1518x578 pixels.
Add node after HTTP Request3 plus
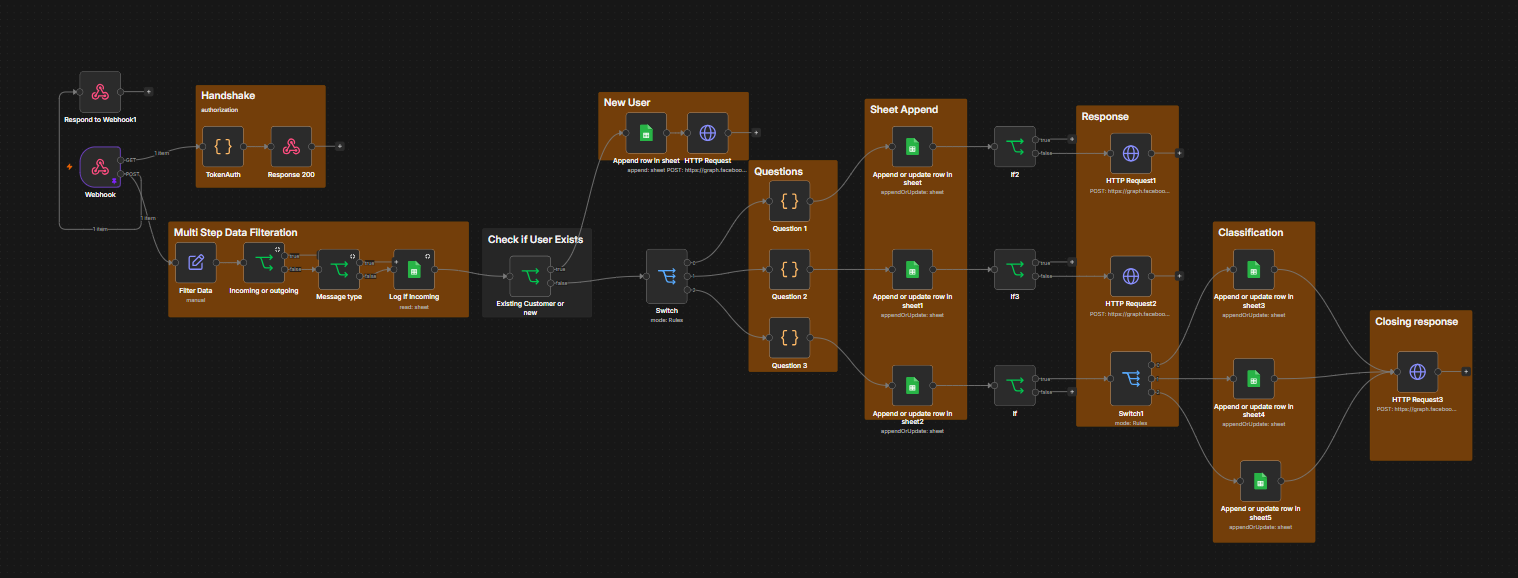point(1467,372)
